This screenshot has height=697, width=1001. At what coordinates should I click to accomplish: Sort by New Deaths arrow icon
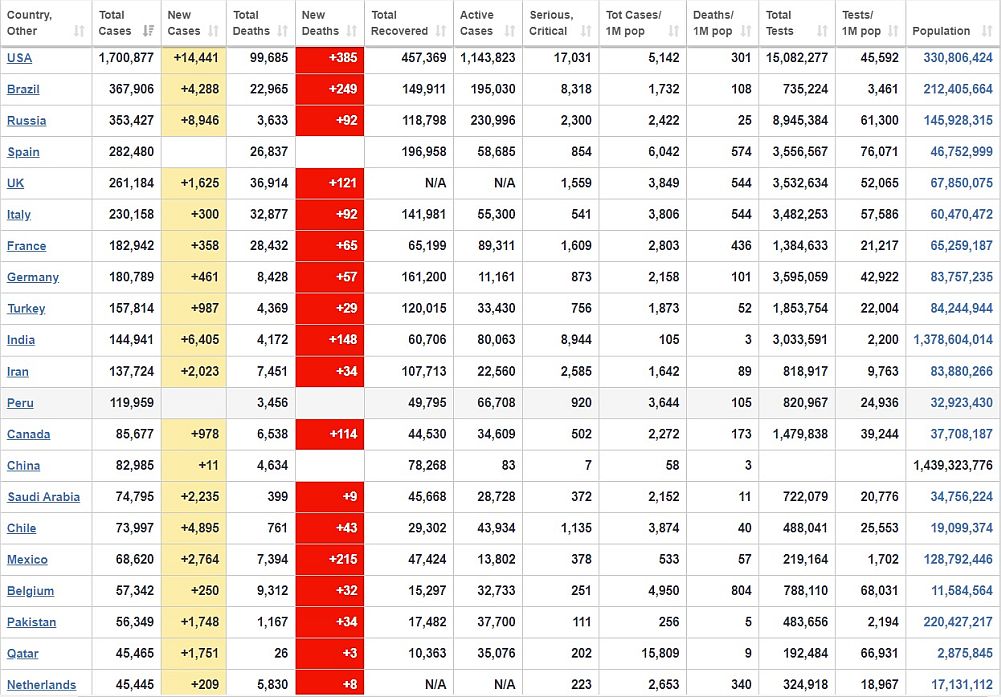pos(351,31)
